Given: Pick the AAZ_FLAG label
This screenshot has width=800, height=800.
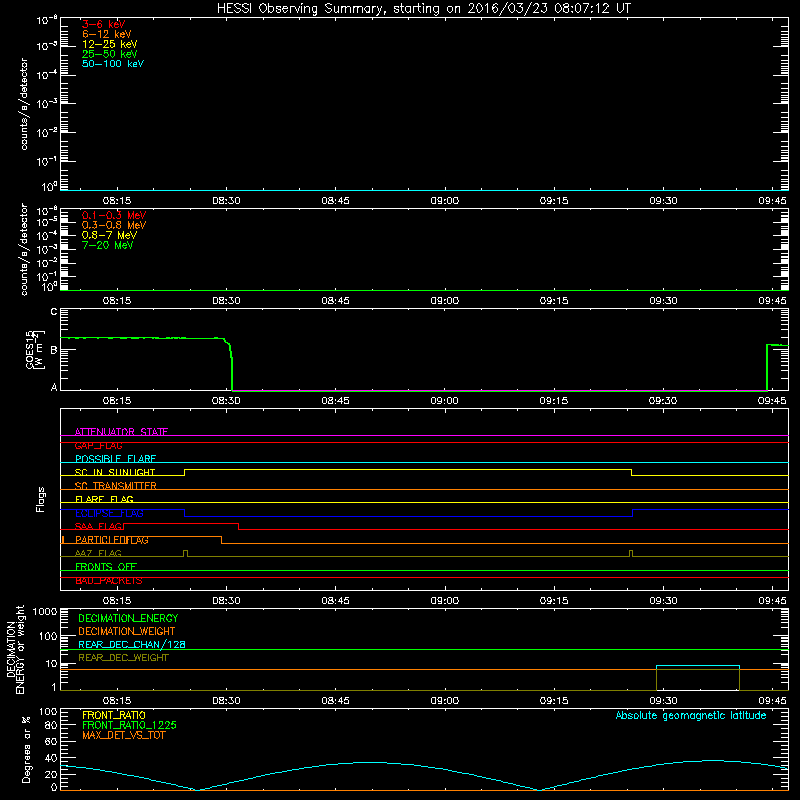Looking at the screenshot, I should click(98, 553).
